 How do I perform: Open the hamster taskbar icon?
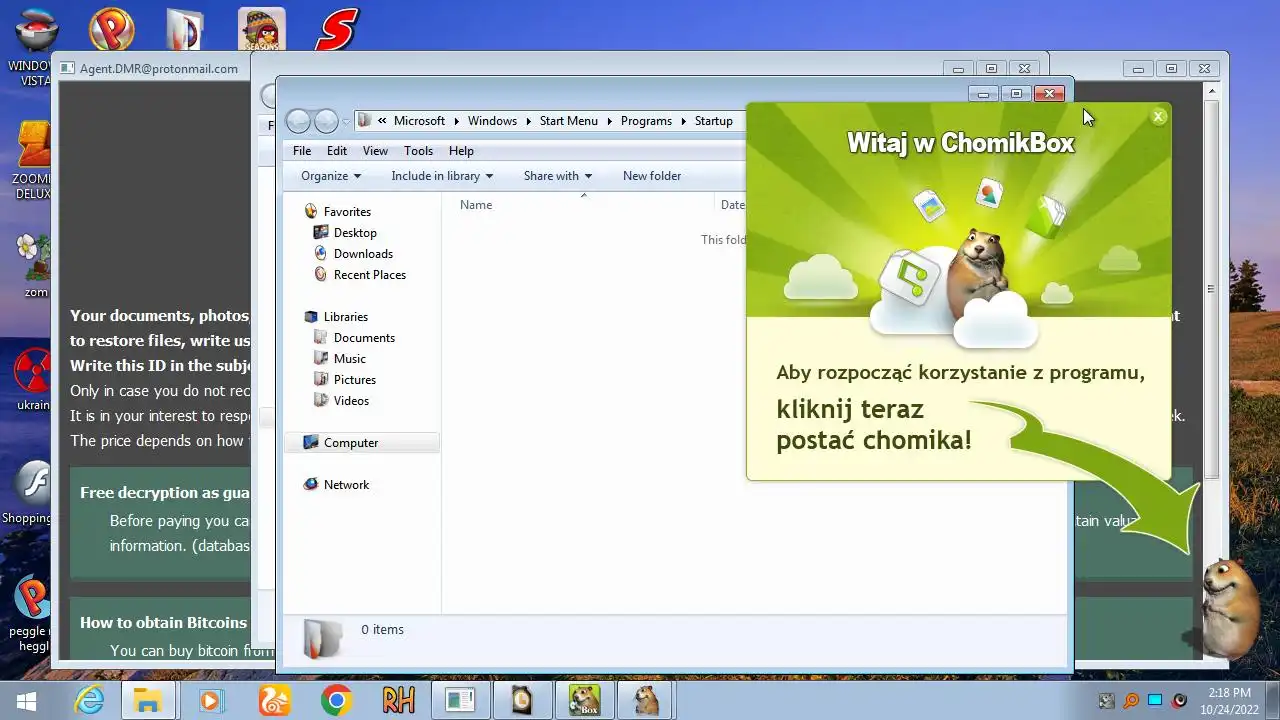point(645,701)
